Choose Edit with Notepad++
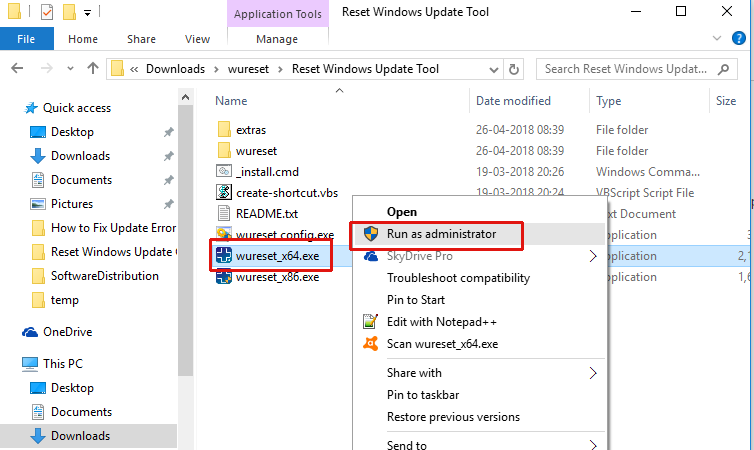 coord(442,322)
